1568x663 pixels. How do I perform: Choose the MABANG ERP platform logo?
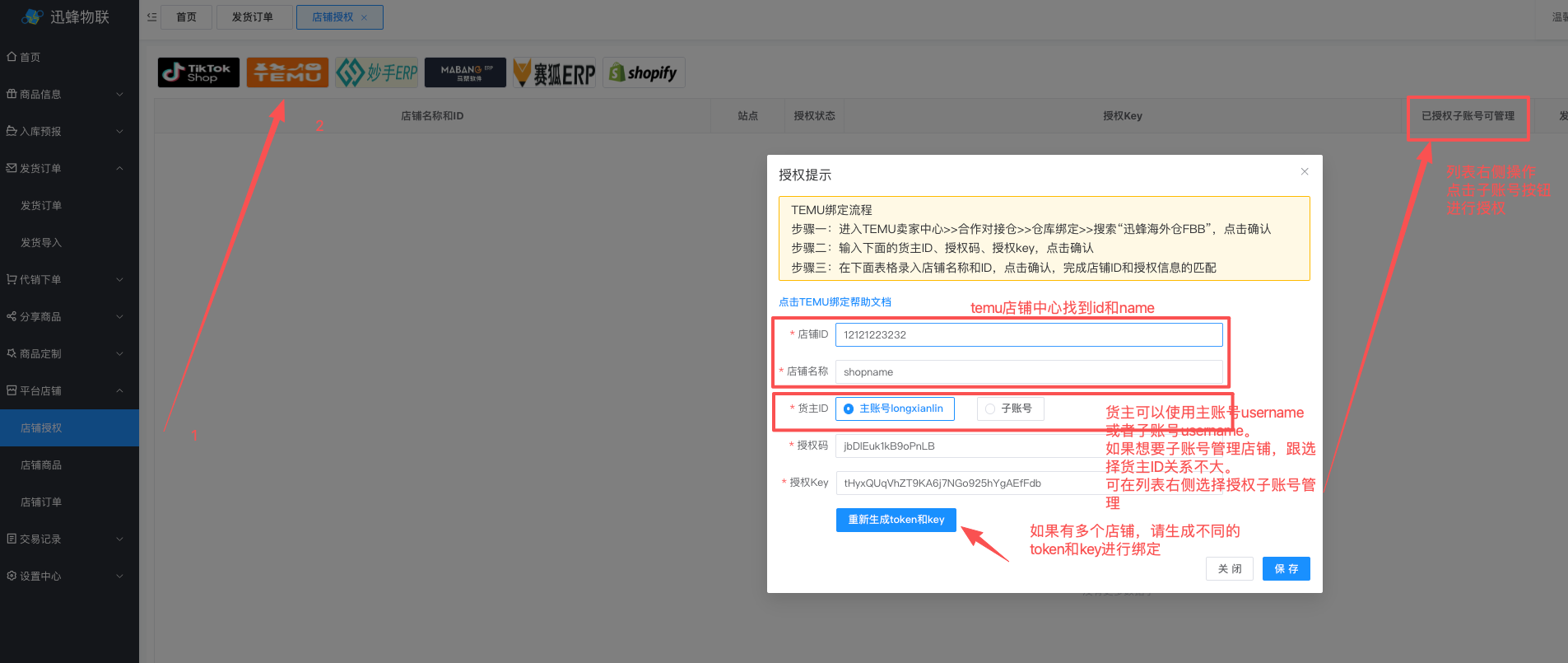click(465, 72)
